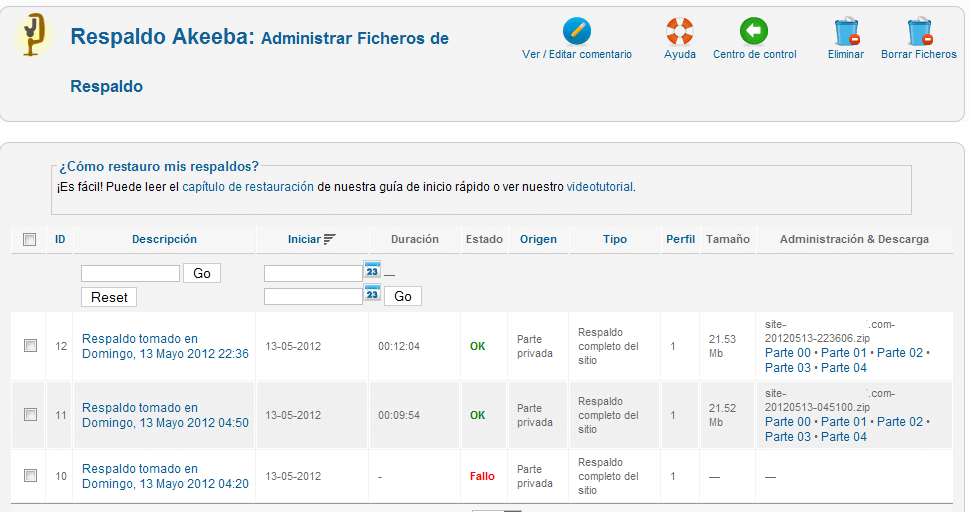Image resolution: width=969 pixels, height=512 pixels.
Task: Click the Ver / Editar comentario pencil icon
Action: pyautogui.click(x=577, y=31)
